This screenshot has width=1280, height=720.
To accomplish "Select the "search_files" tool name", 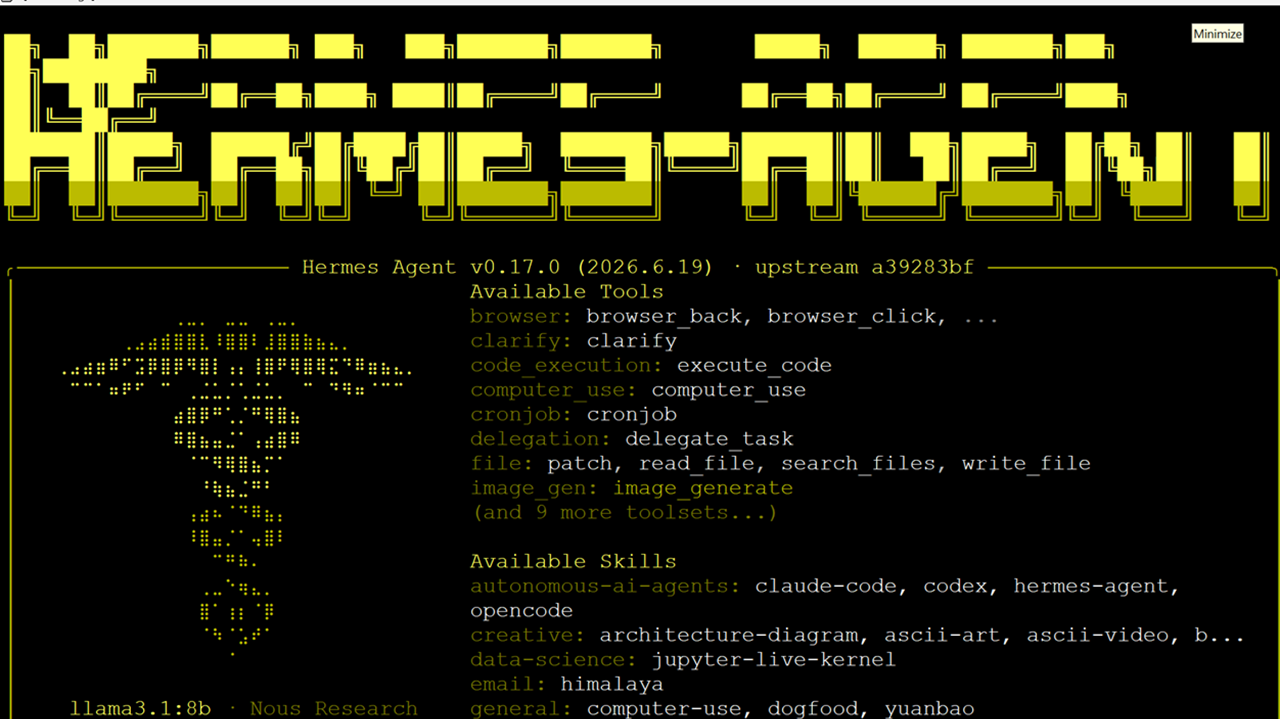I will (858, 464).
